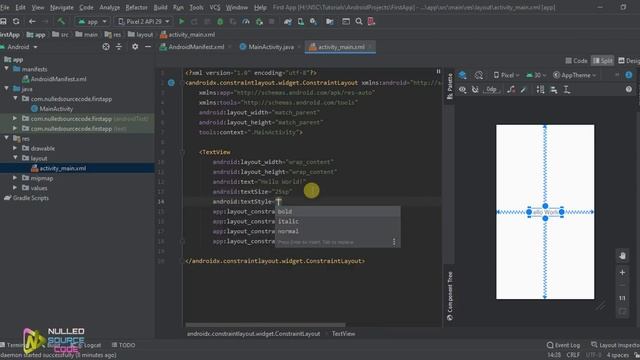Click the editor horizontal scrollbar
Viewport: 640px width, 360px height.
265,325
